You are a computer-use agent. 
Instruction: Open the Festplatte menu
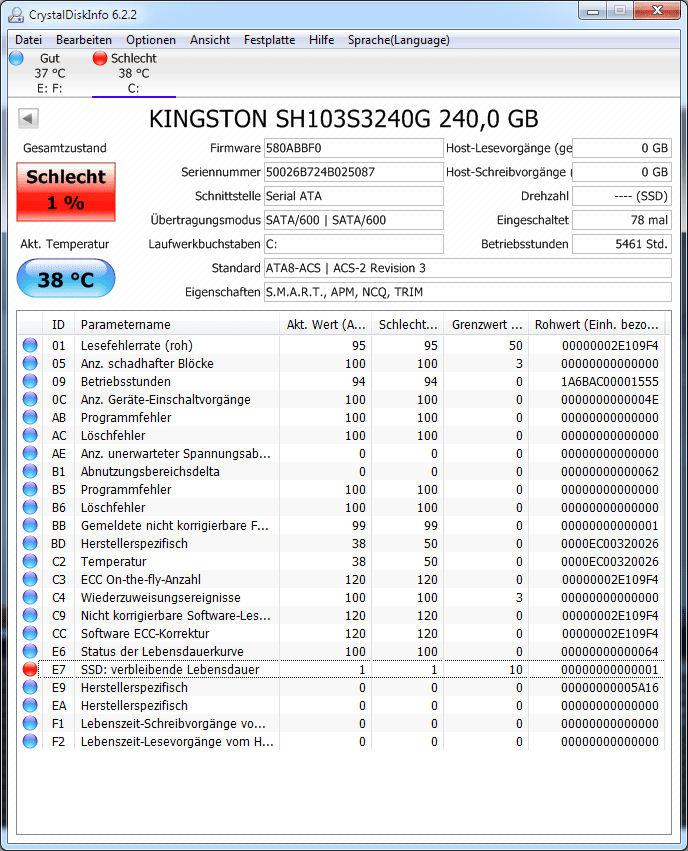pyautogui.click(x=269, y=40)
